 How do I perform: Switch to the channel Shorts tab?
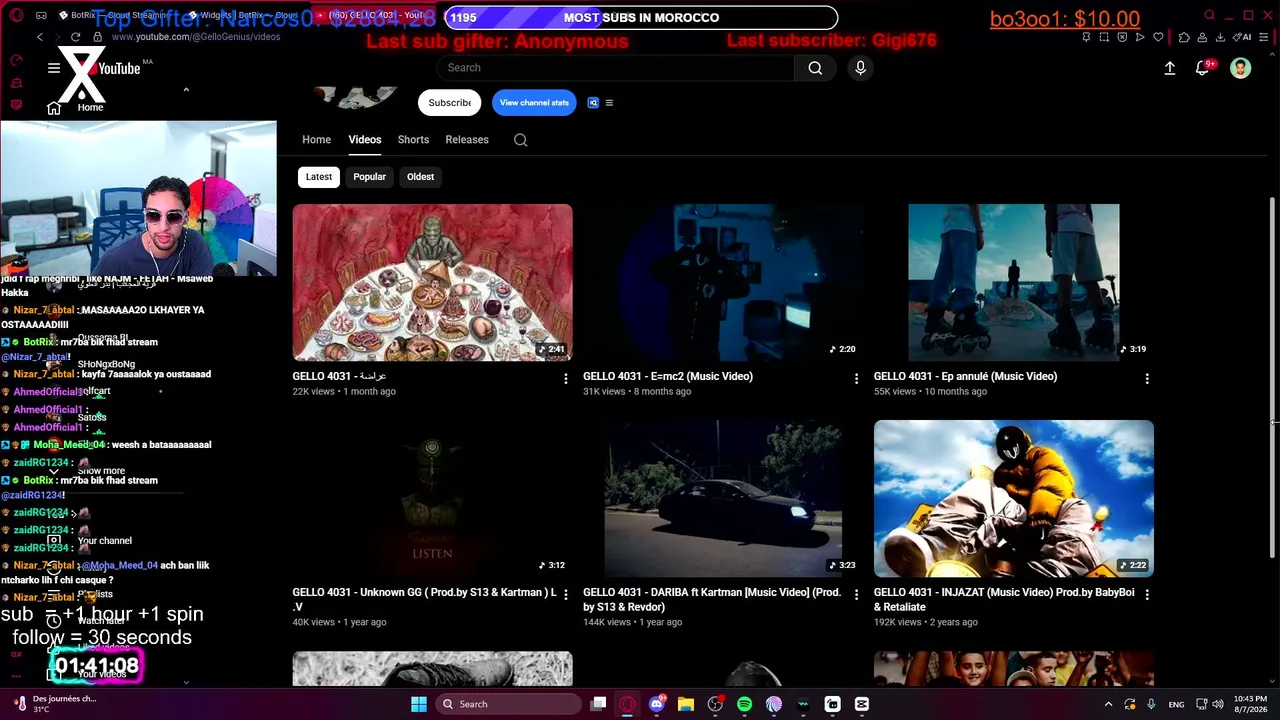click(x=413, y=140)
